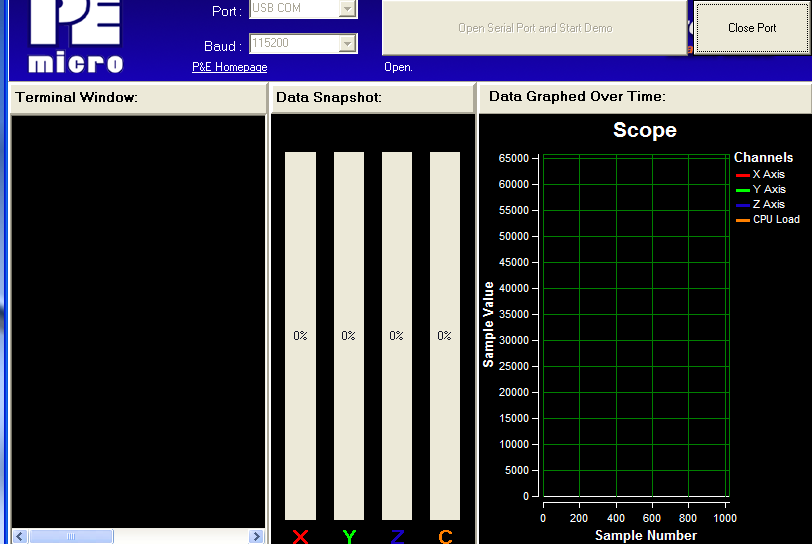Screen dimensions: 812x544
Task: Click the Close Port button
Action: coord(751,27)
